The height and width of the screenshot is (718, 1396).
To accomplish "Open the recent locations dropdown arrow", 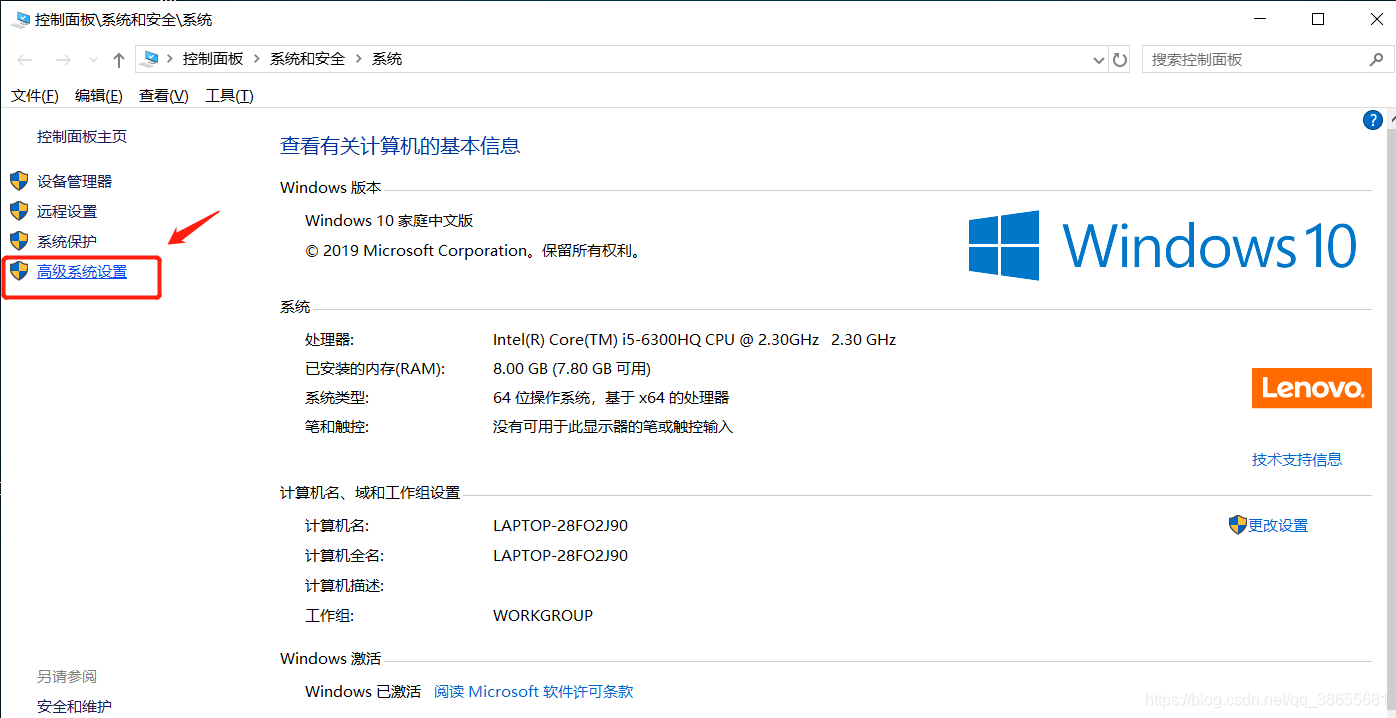I will [93, 60].
